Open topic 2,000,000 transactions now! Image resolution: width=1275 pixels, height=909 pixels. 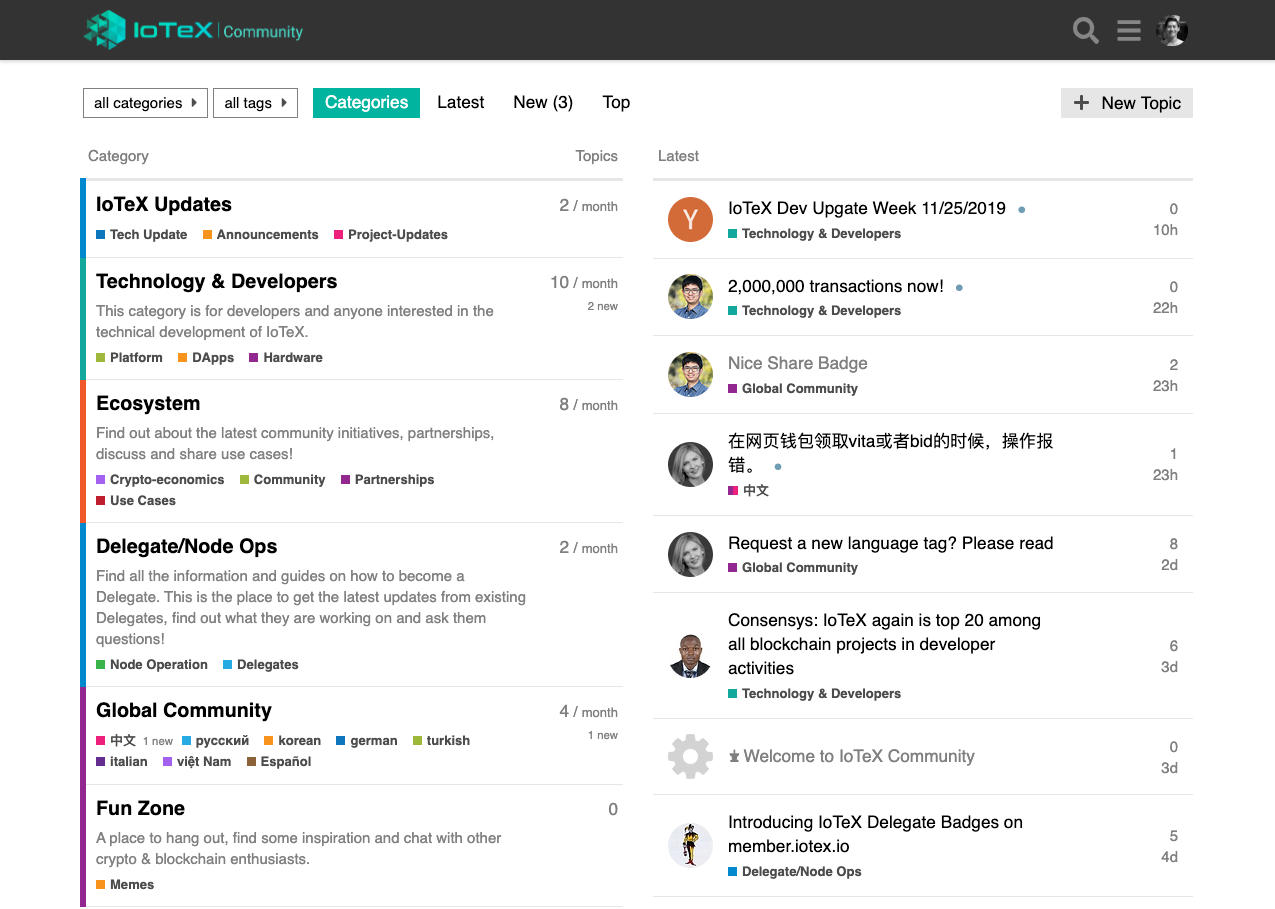(x=836, y=286)
